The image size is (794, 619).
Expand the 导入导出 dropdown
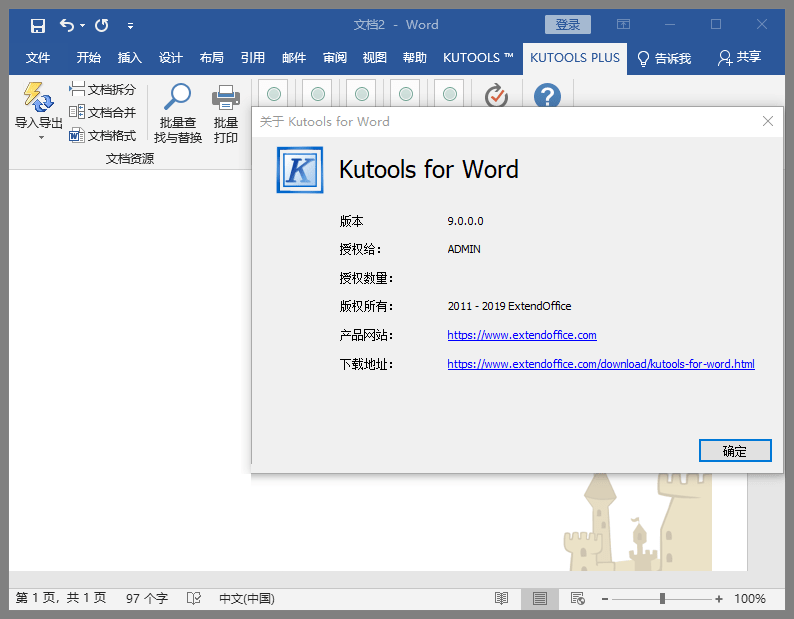40,137
